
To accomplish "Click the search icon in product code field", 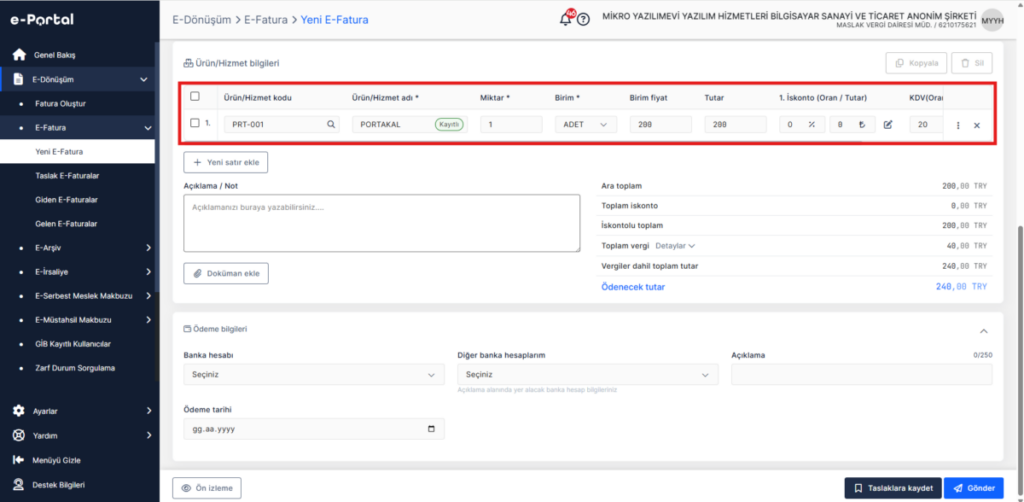I will tap(331, 125).
